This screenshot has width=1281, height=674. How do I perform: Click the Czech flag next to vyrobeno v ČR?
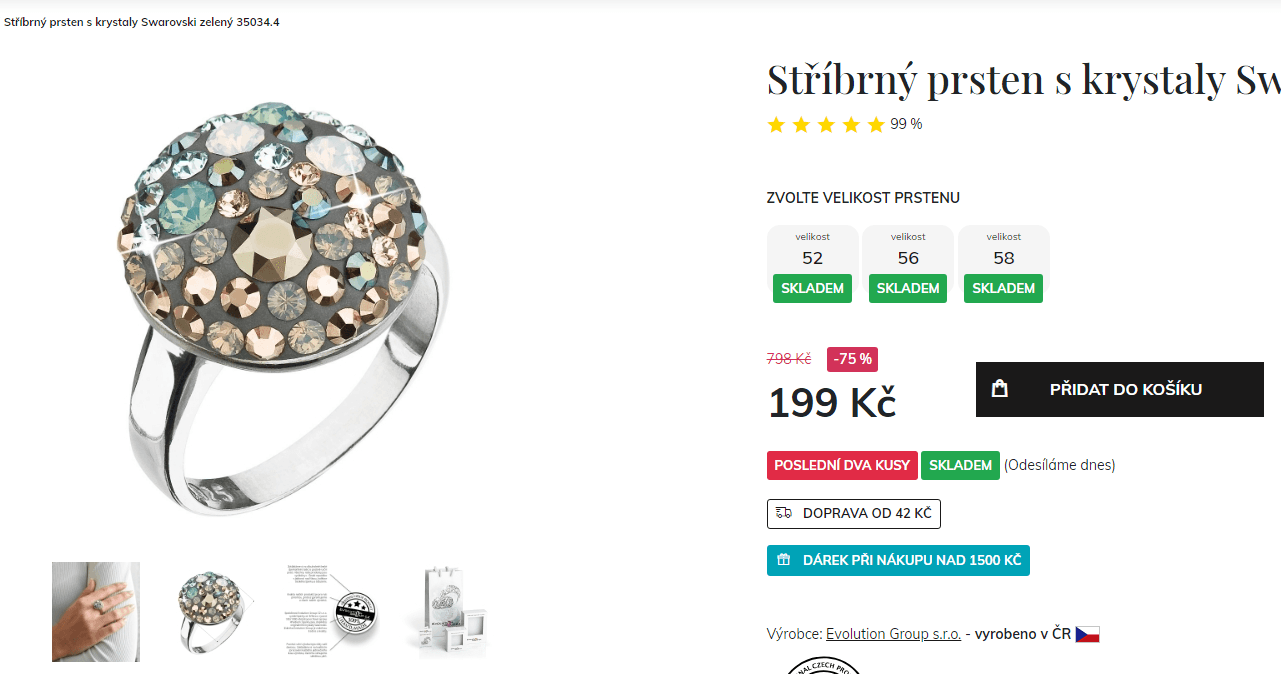point(1087,633)
